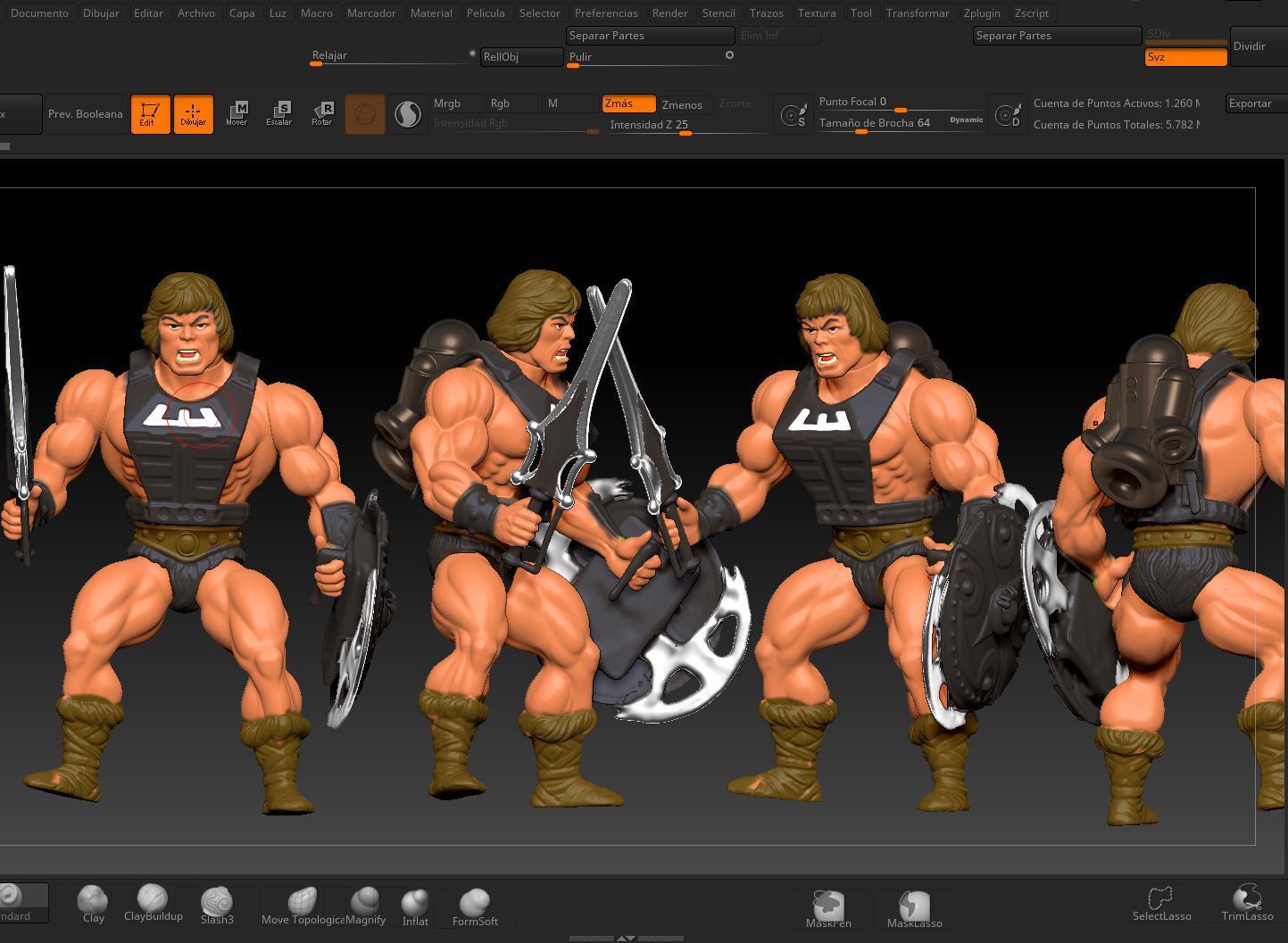Toggle the Svz option
Screen dimensions: 1288x943
[1185, 57]
